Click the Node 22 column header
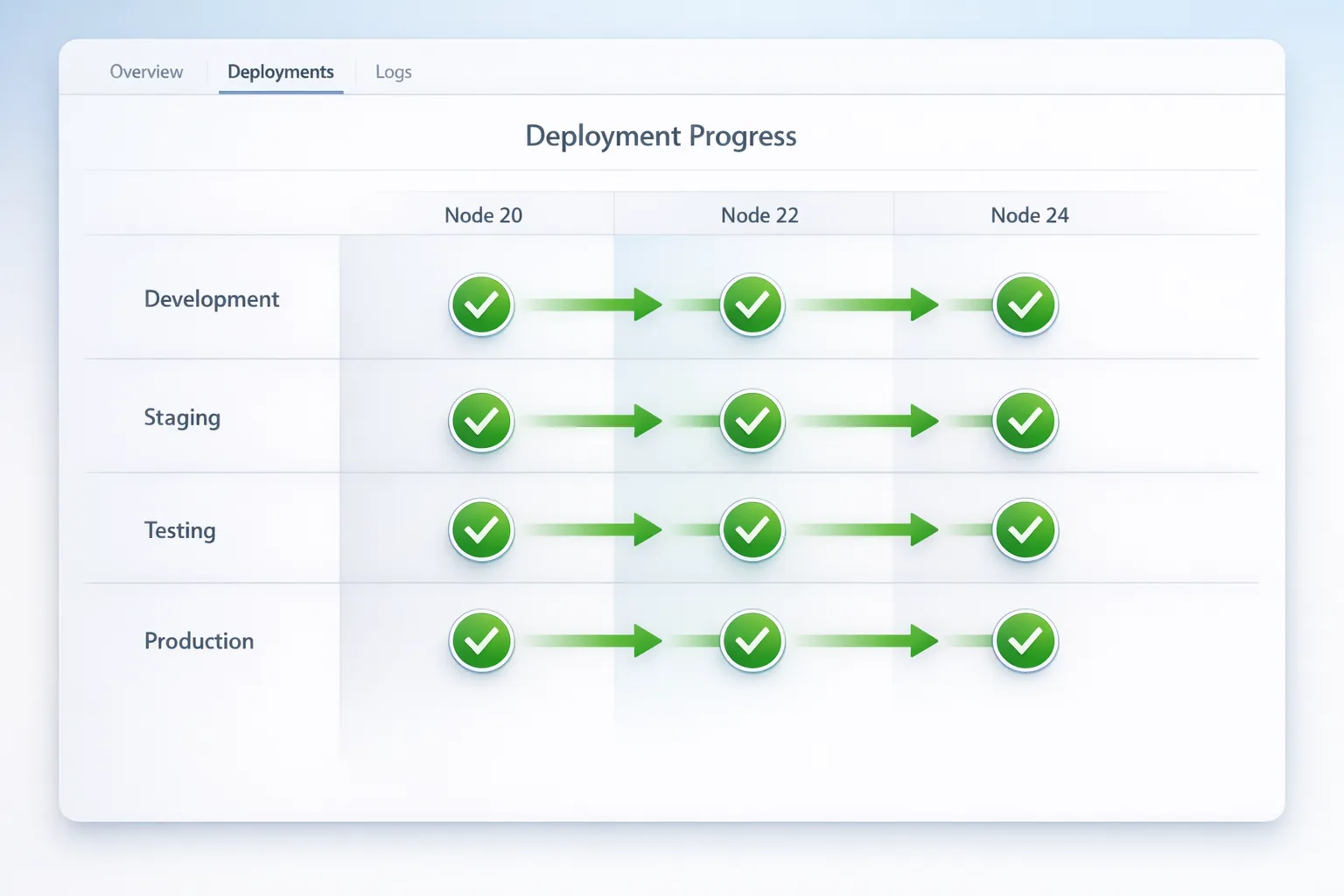 tap(759, 214)
